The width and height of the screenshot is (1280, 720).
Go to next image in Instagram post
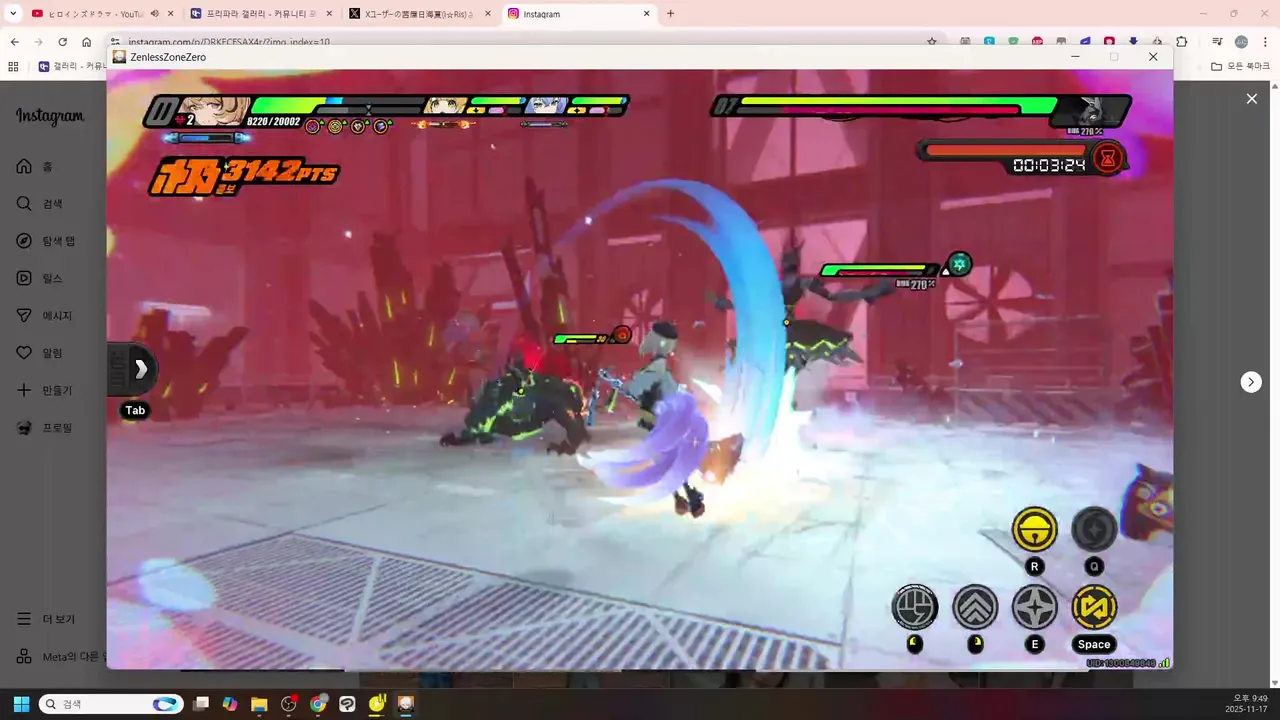tap(1251, 382)
